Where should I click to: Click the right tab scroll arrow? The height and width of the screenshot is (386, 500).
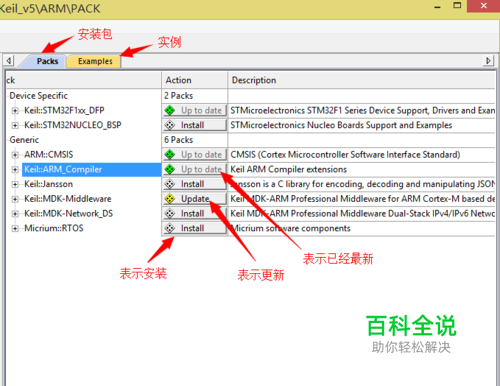coord(488,61)
